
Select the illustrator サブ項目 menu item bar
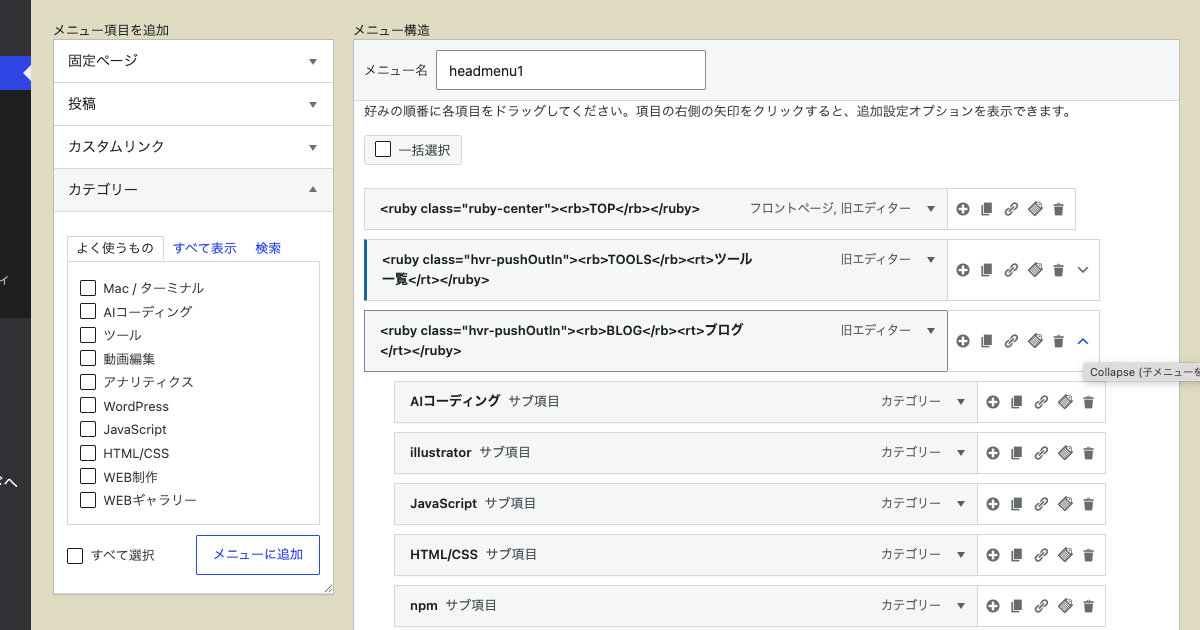tap(685, 453)
